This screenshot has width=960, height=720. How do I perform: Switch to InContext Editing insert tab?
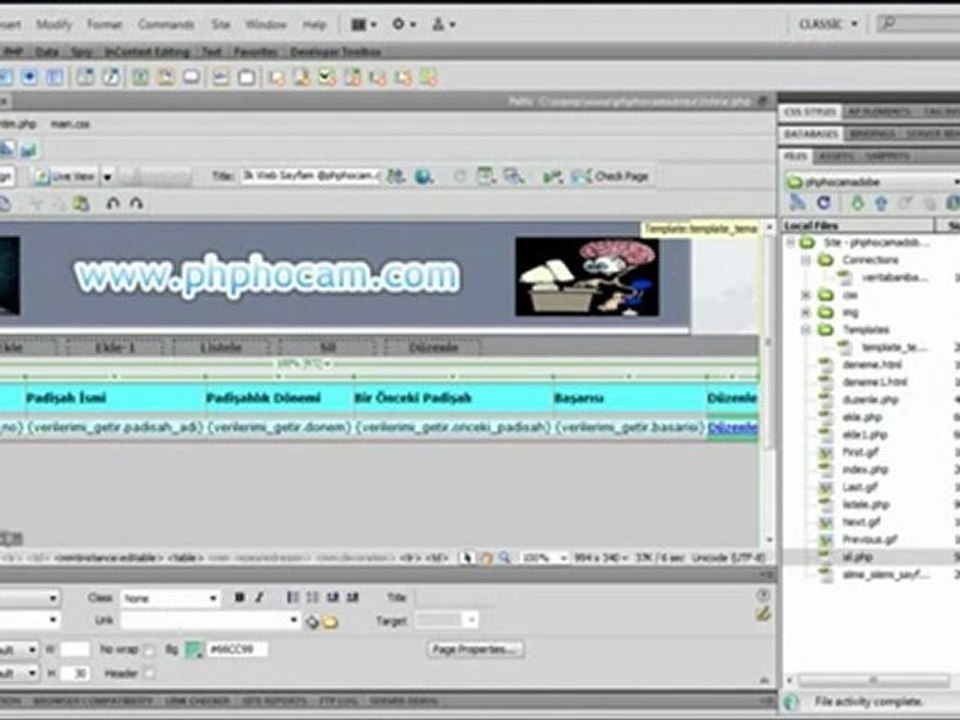click(x=147, y=52)
